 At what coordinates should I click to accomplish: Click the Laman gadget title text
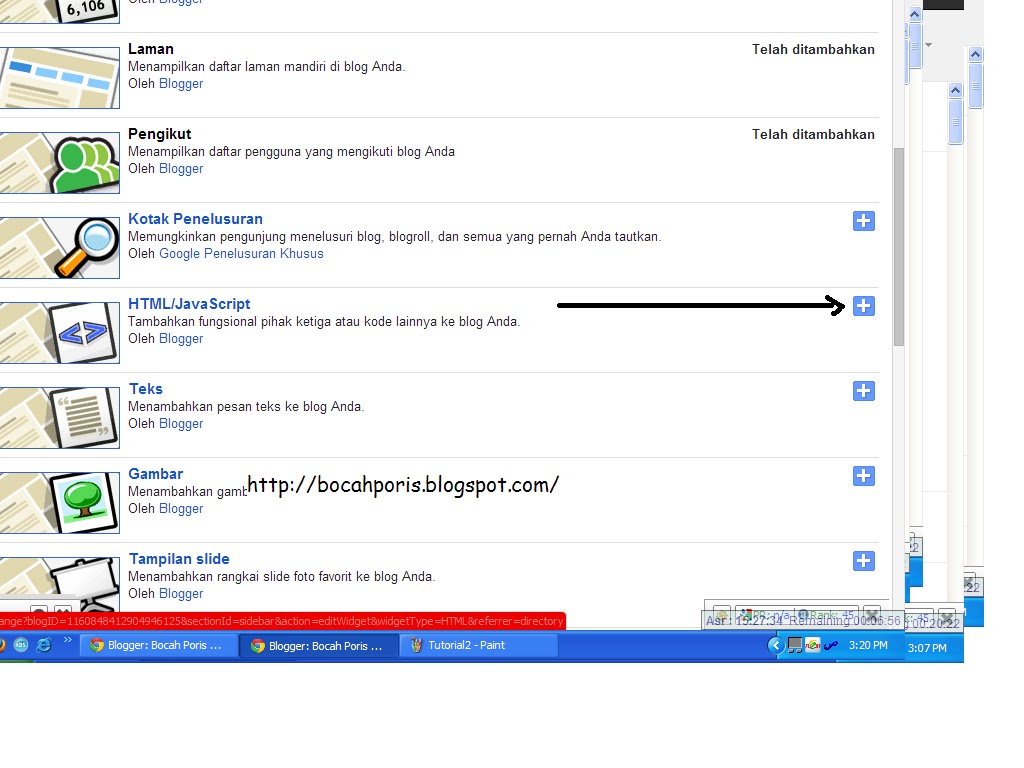point(151,49)
